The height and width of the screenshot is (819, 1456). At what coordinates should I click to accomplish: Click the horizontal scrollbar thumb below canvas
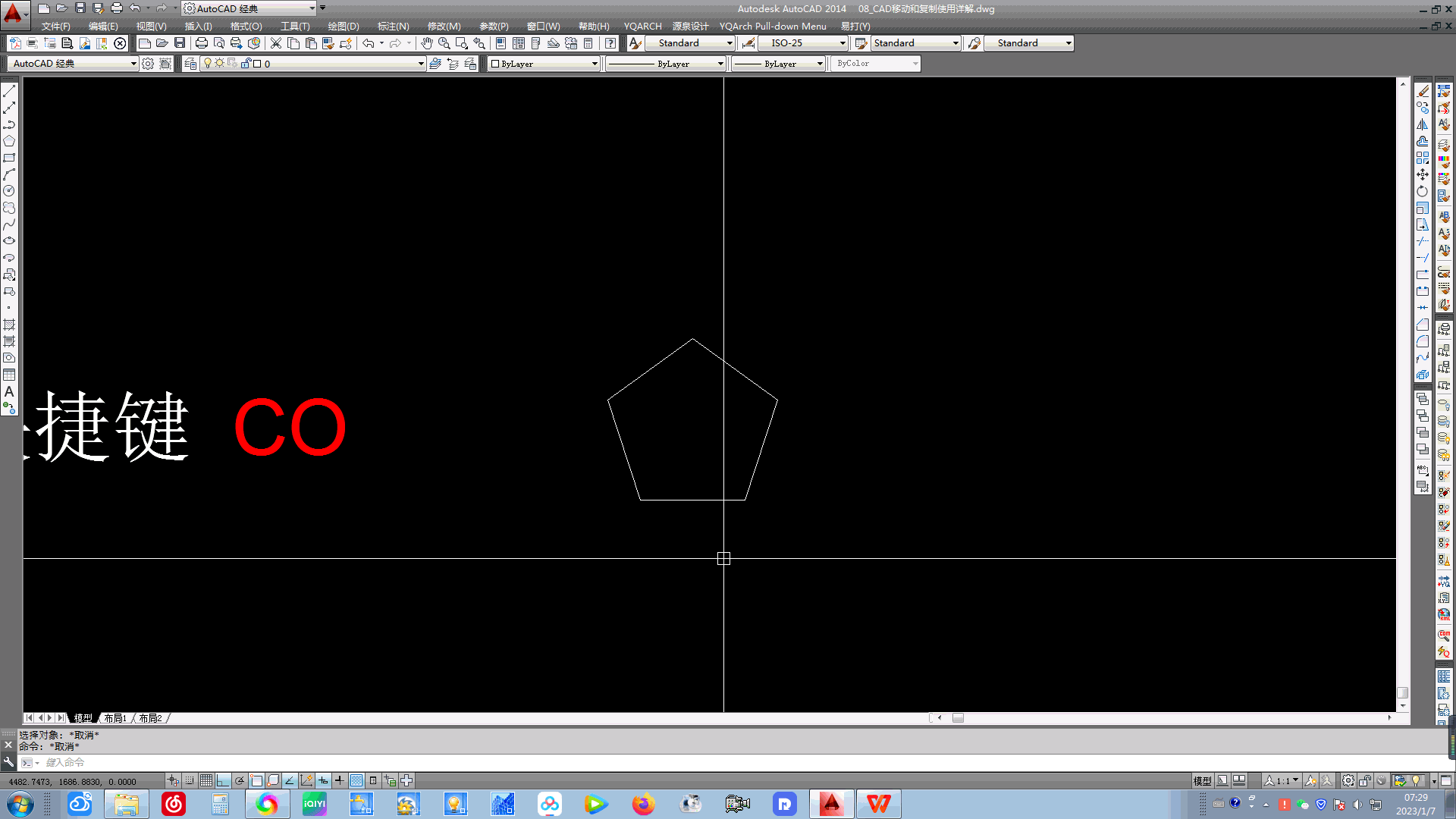[x=958, y=718]
